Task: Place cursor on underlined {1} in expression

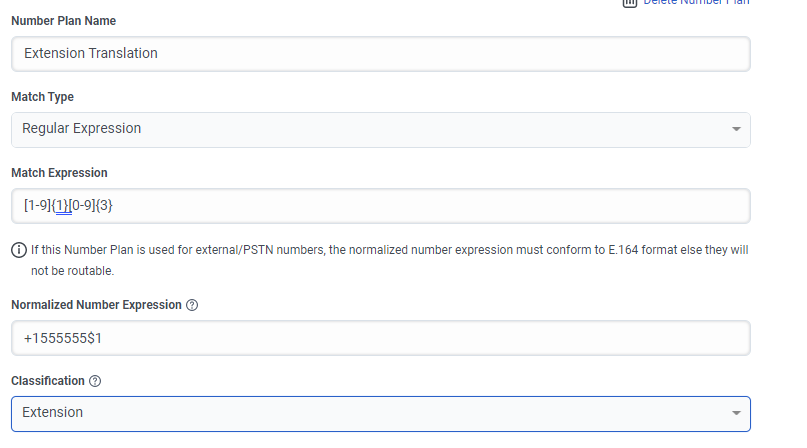Action: click(x=62, y=206)
